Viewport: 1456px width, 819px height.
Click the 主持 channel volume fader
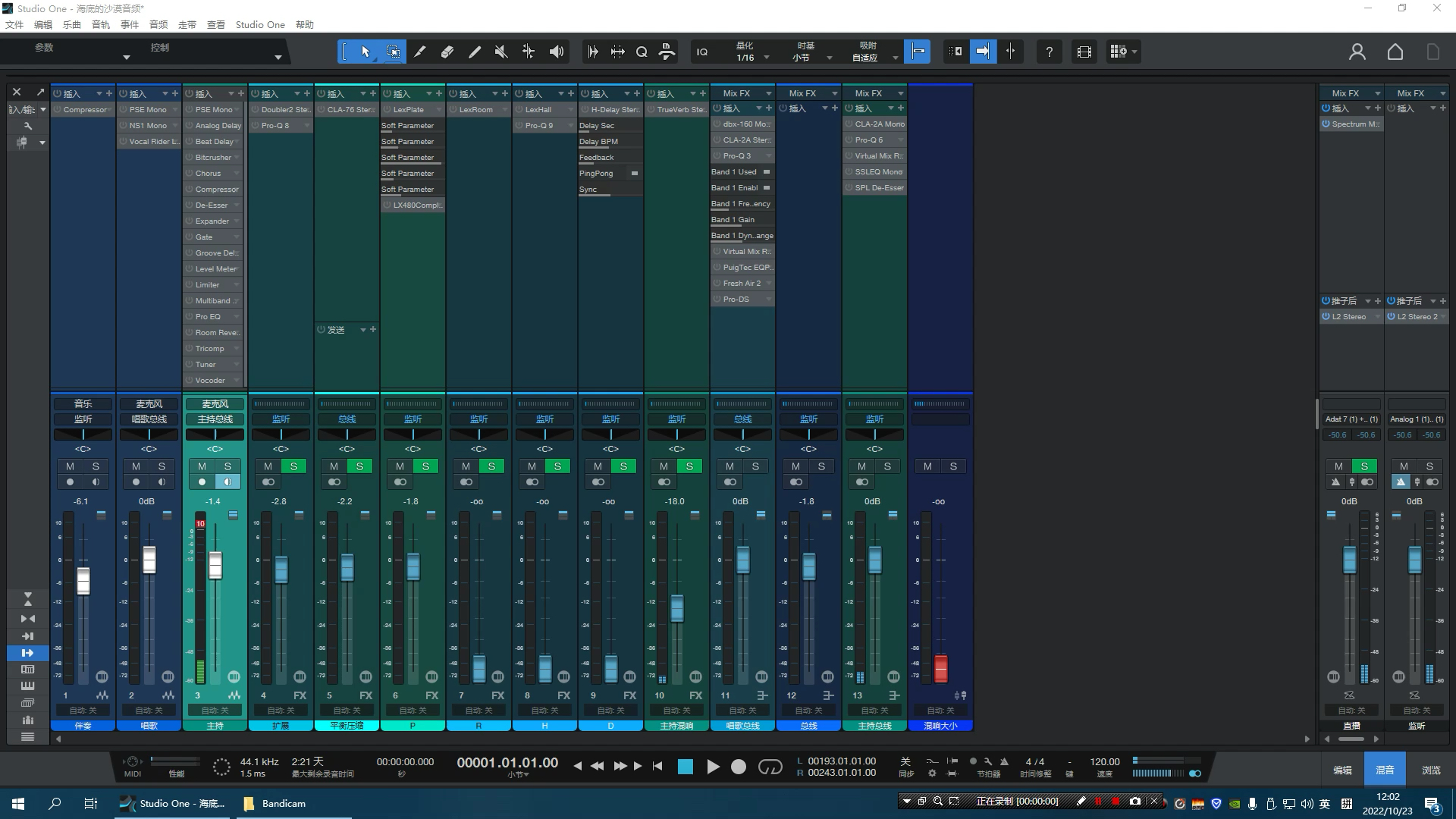215,565
